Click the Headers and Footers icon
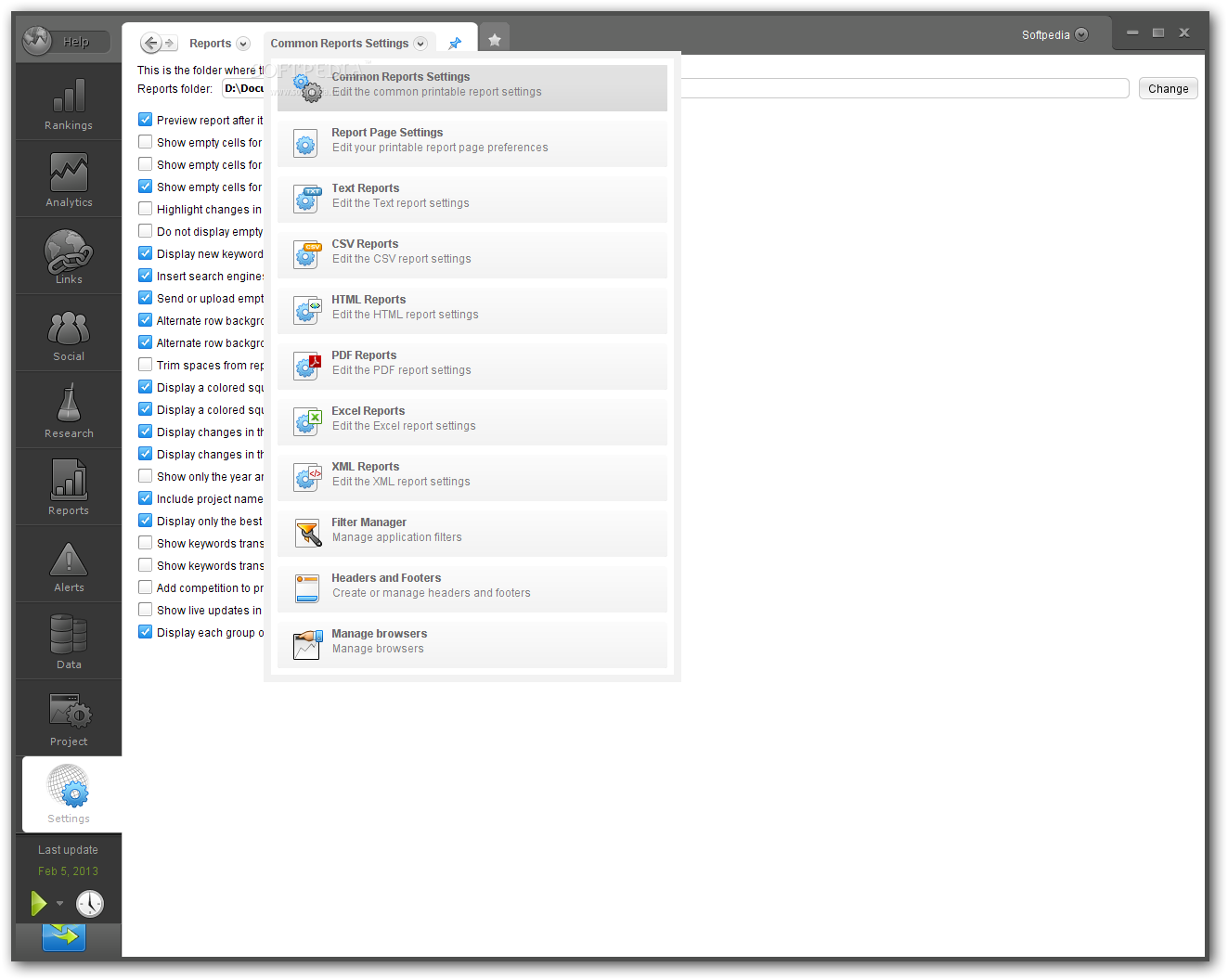1228x980 pixels. tap(307, 587)
